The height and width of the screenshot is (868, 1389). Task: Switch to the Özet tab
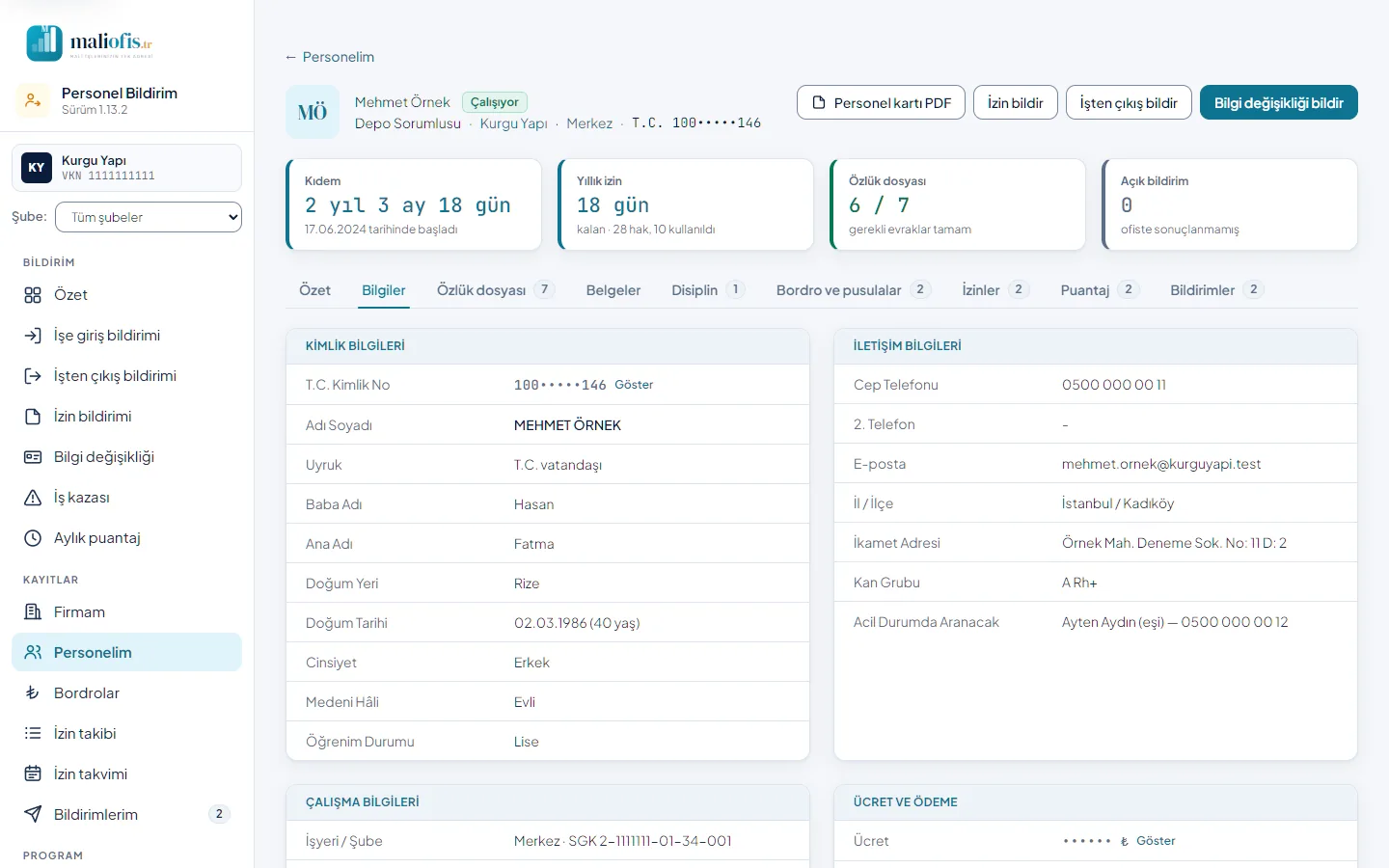[314, 290]
